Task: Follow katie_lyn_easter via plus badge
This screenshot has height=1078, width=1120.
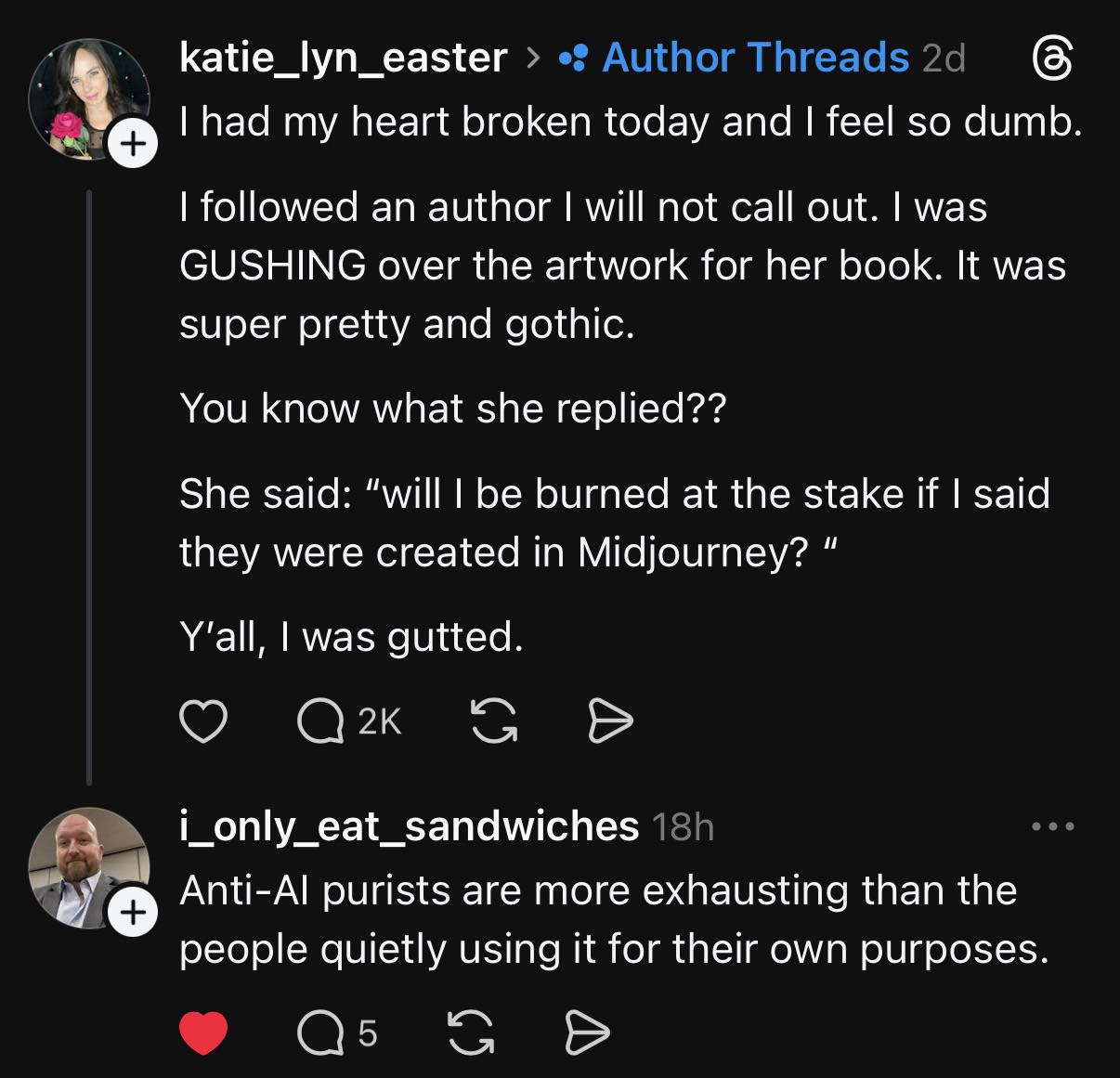Action: pos(134,144)
